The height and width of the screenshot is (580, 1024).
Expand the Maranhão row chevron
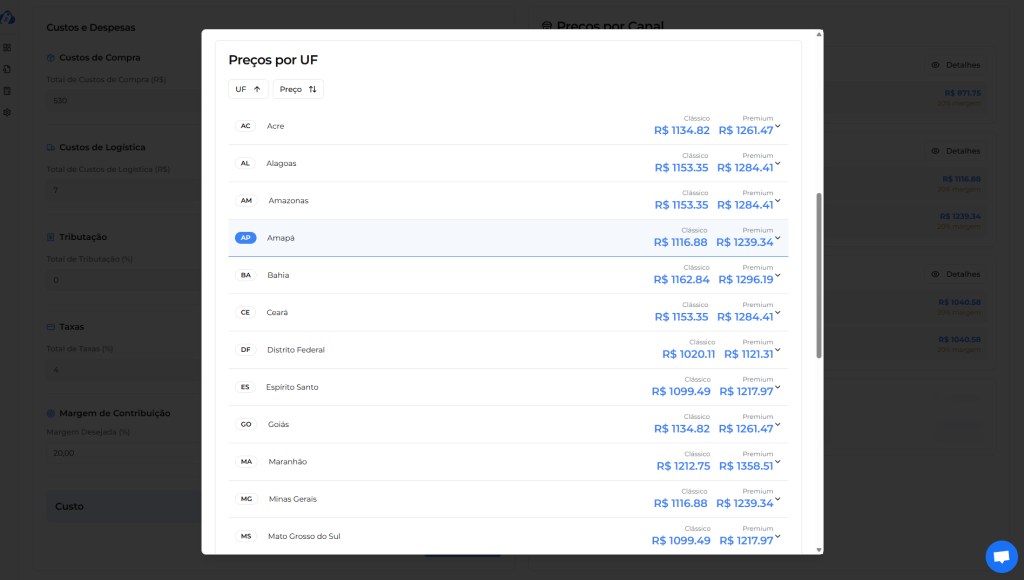coord(778,462)
